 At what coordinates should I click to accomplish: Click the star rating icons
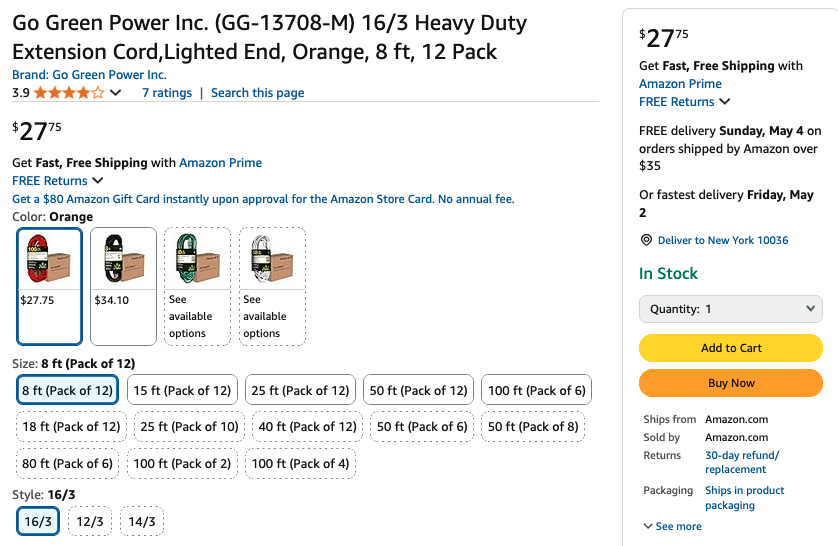pos(69,93)
